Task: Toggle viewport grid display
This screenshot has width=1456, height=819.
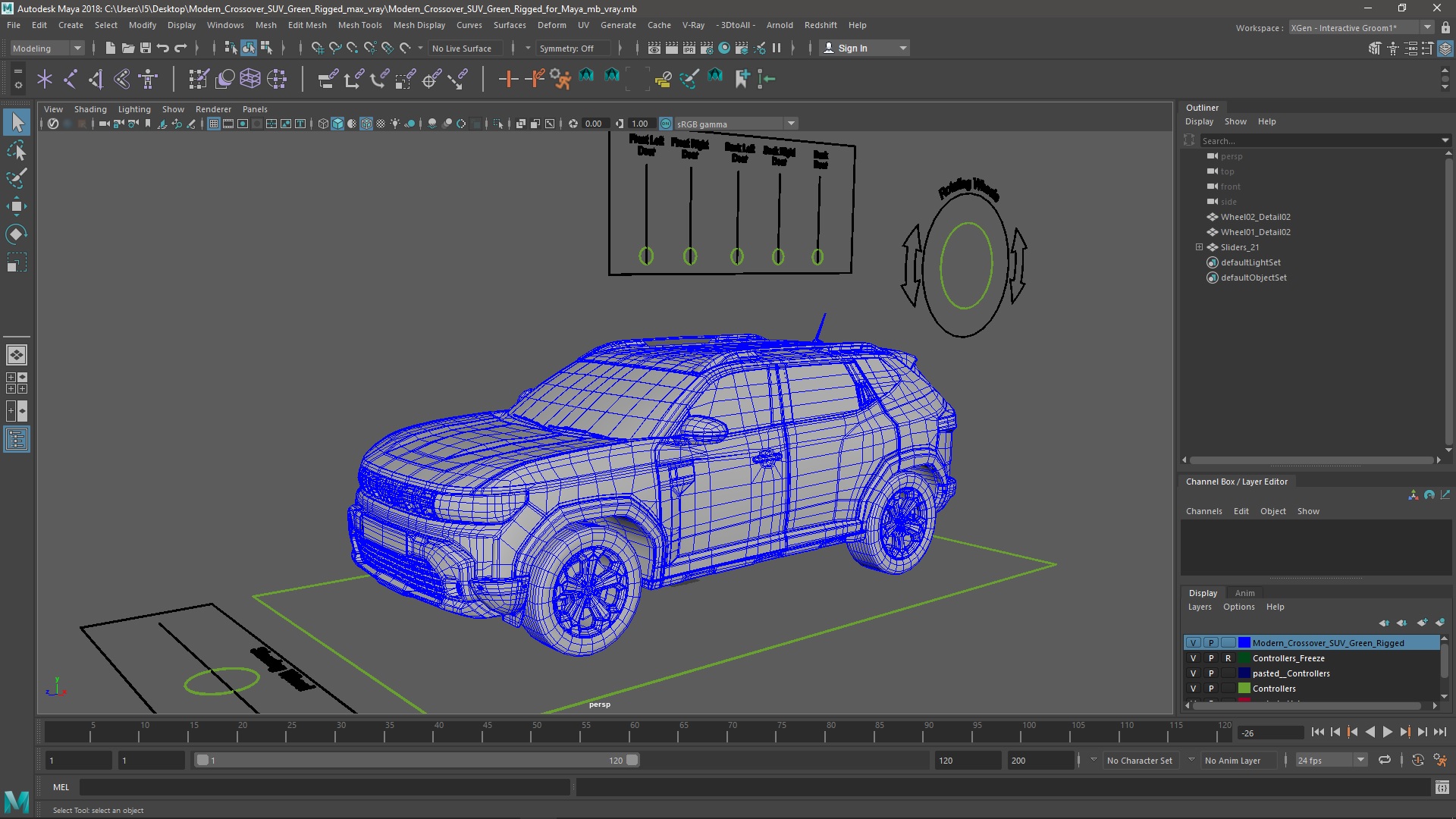Action: pos(214,124)
